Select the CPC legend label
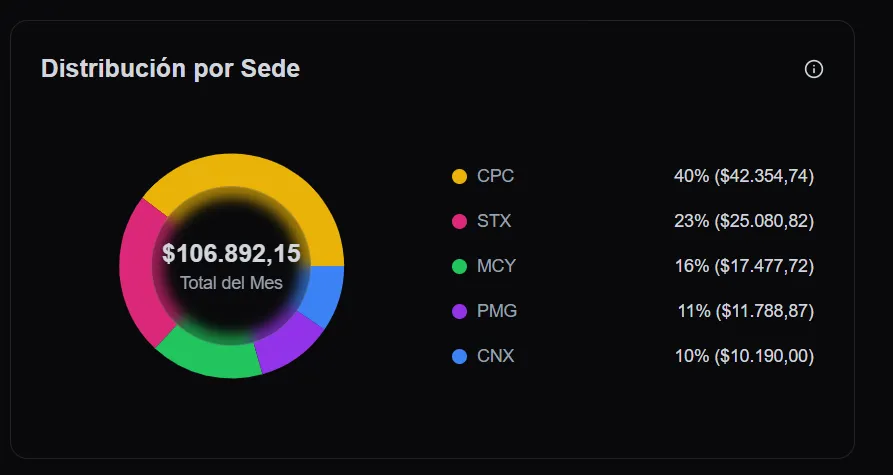 [495, 176]
